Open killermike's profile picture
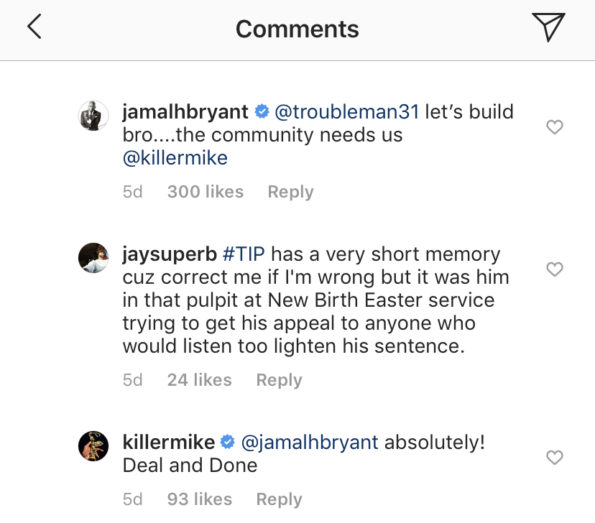Image resolution: width=595 pixels, height=523 pixels. click(93, 446)
